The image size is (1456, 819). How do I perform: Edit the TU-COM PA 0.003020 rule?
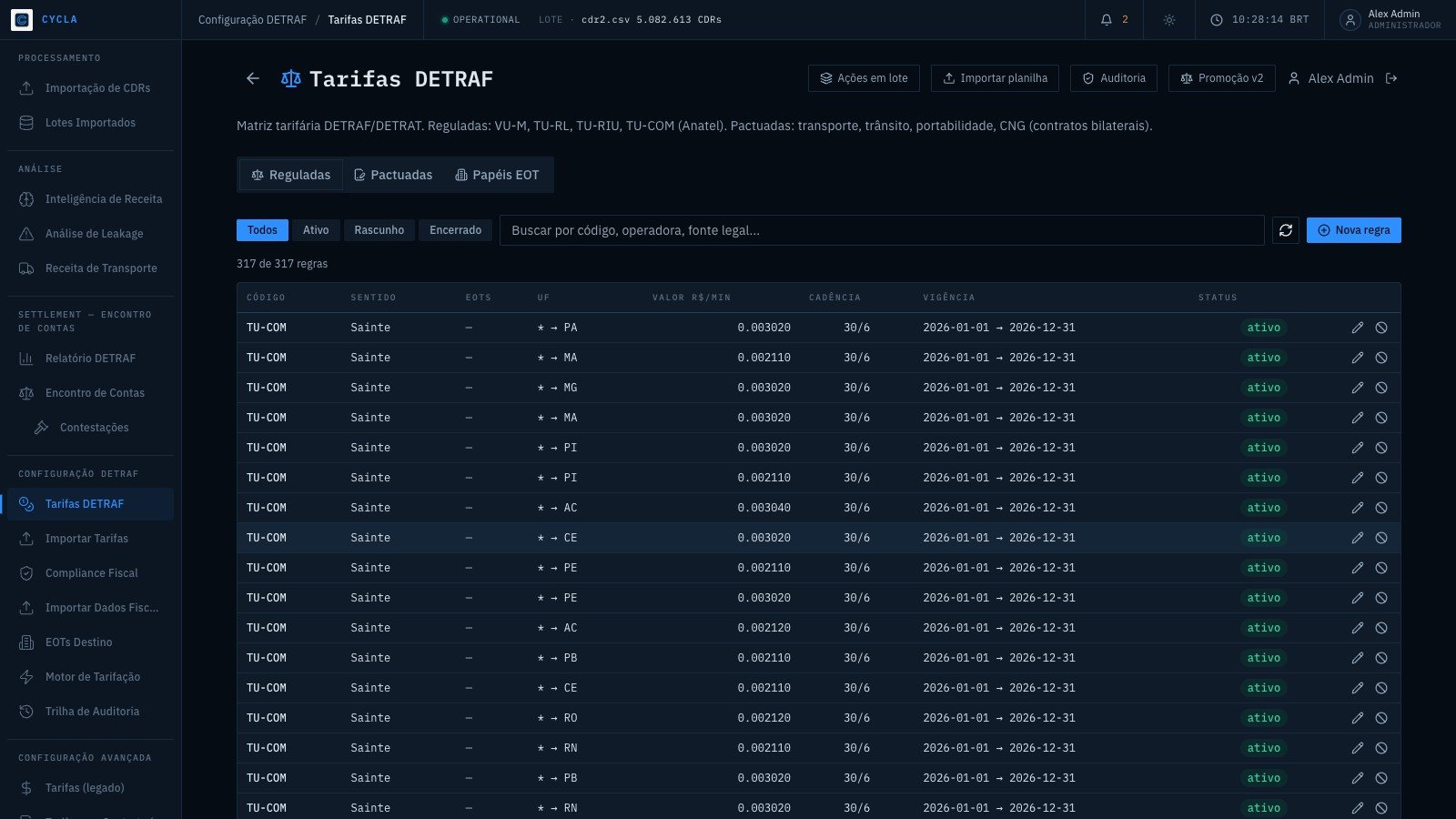(1358, 328)
